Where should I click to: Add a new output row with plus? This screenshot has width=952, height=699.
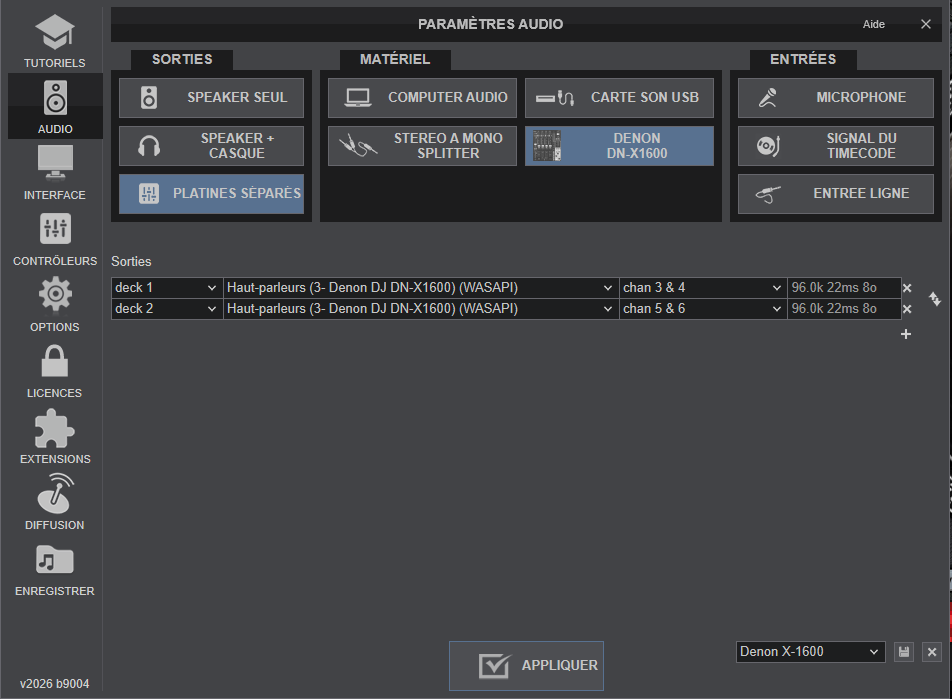[906, 334]
